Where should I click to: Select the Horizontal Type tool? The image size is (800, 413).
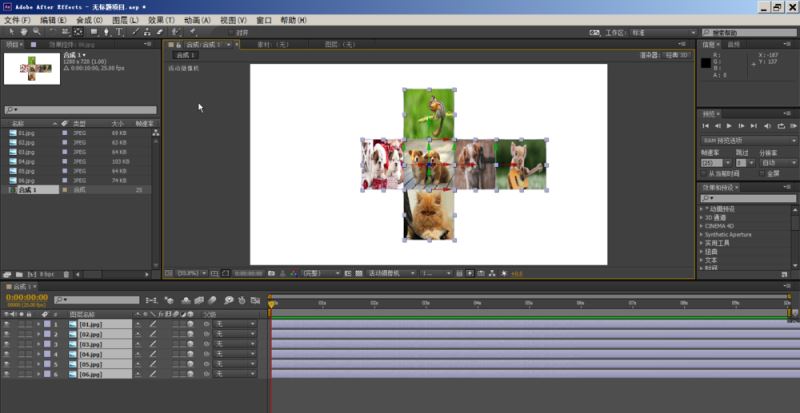[119, 32]
